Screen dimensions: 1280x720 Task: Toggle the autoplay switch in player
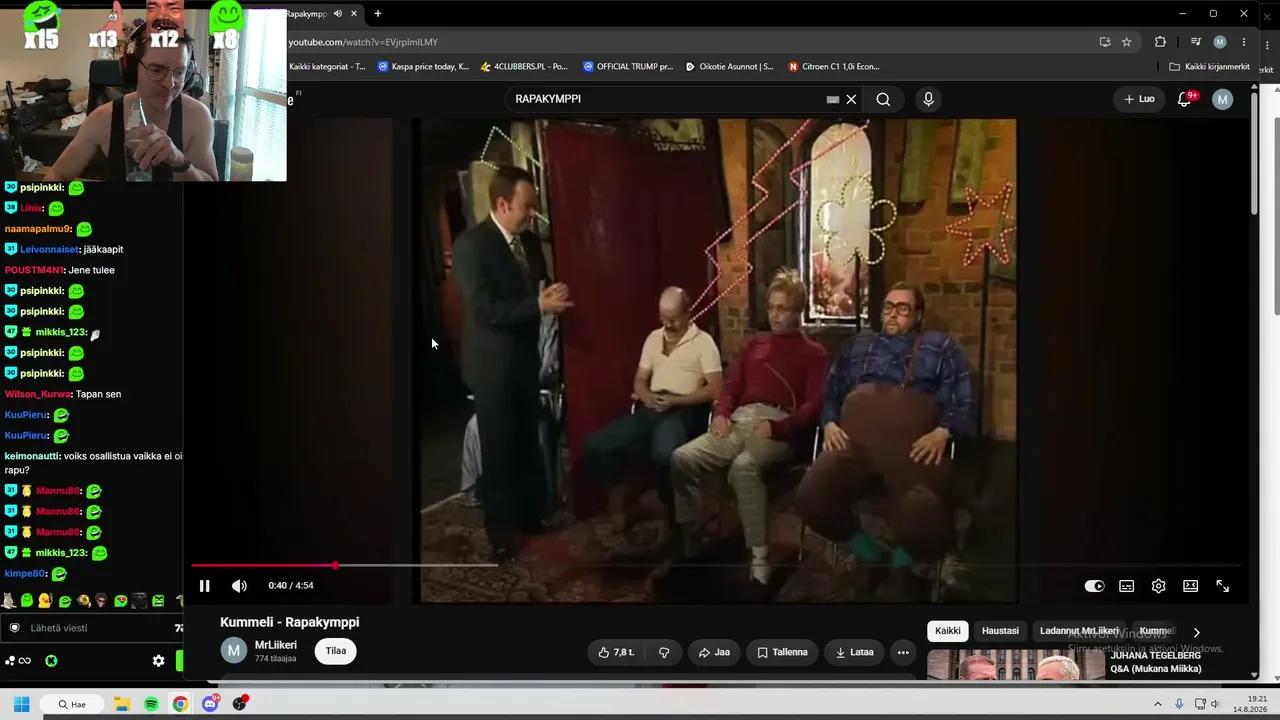(1094, 586)
